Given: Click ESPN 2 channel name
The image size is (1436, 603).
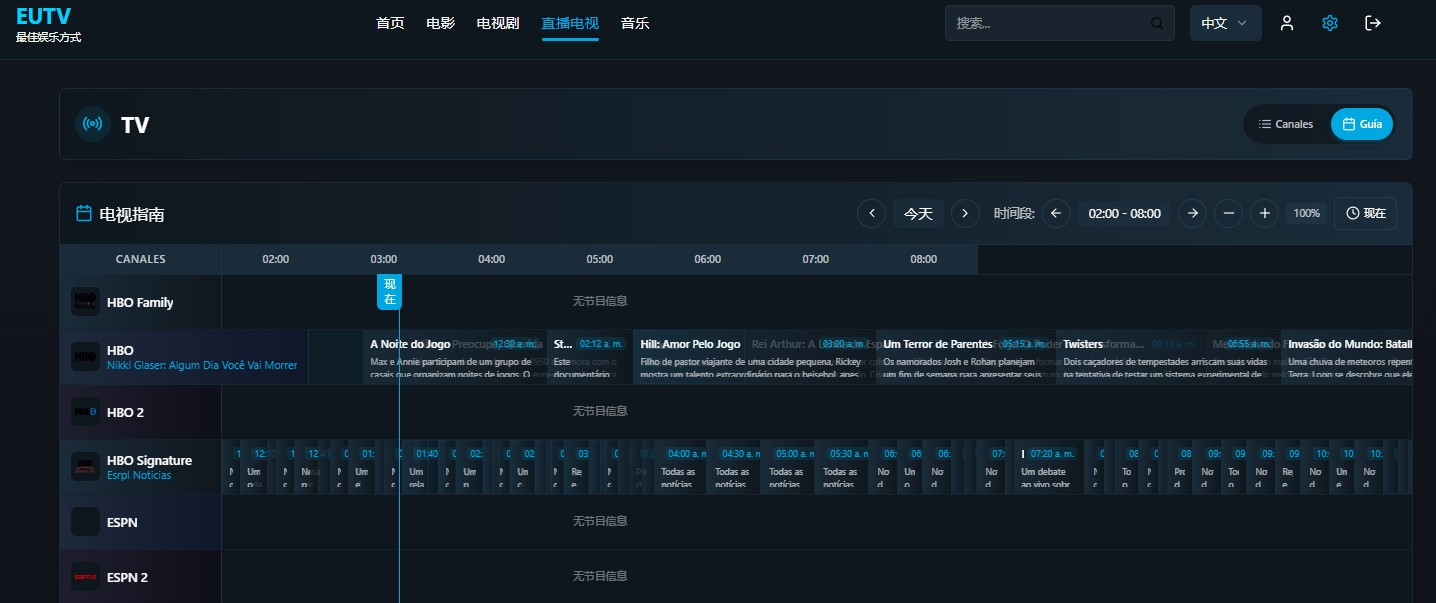Looking at the screenshot, I should tap(127, 577).
